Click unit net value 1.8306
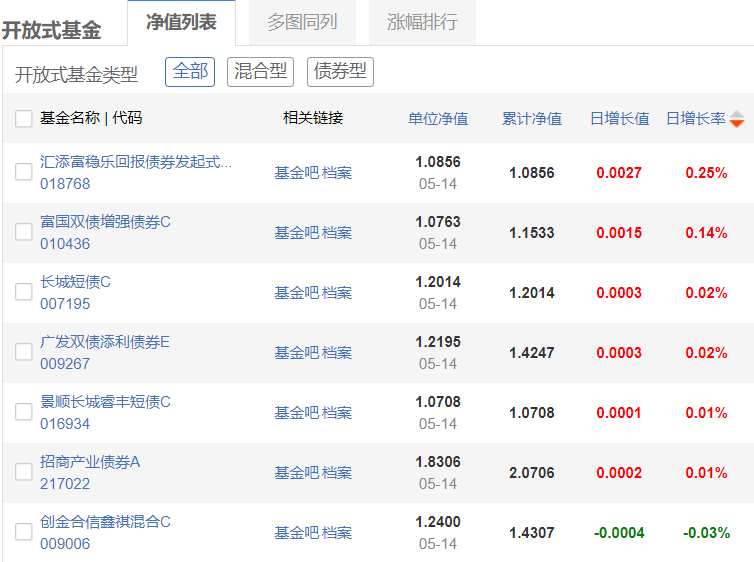Viewport: 754px width, 562px height. (438, 462)
